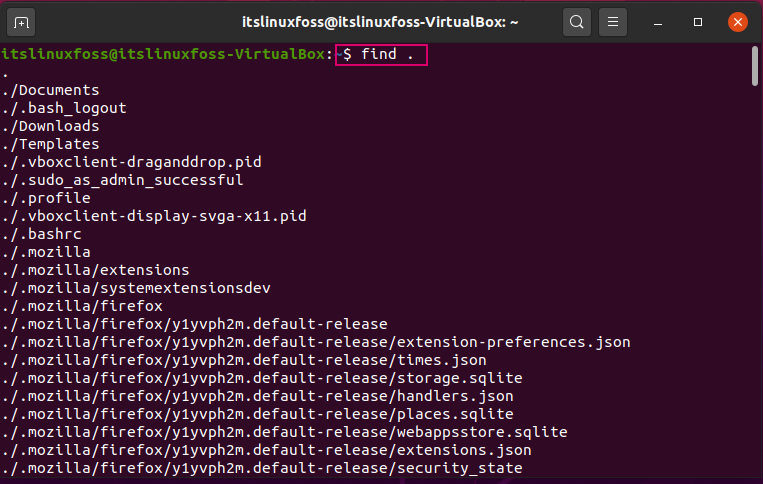Click the vertical scrollbar thumb
763x484 pixels.
755,66
